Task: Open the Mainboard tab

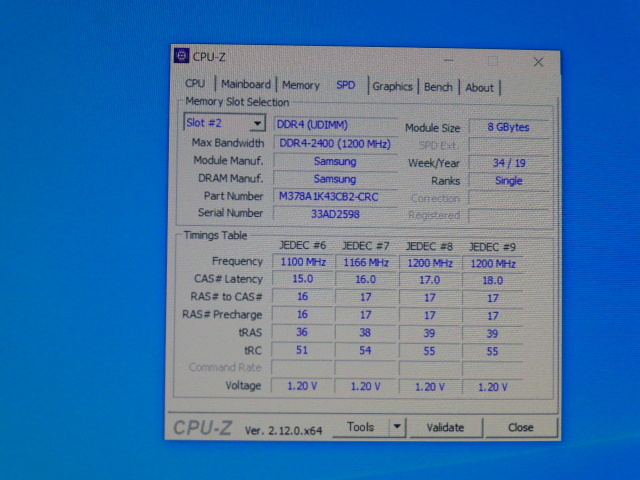Action: pyautogui.click(x=246, y=84)
